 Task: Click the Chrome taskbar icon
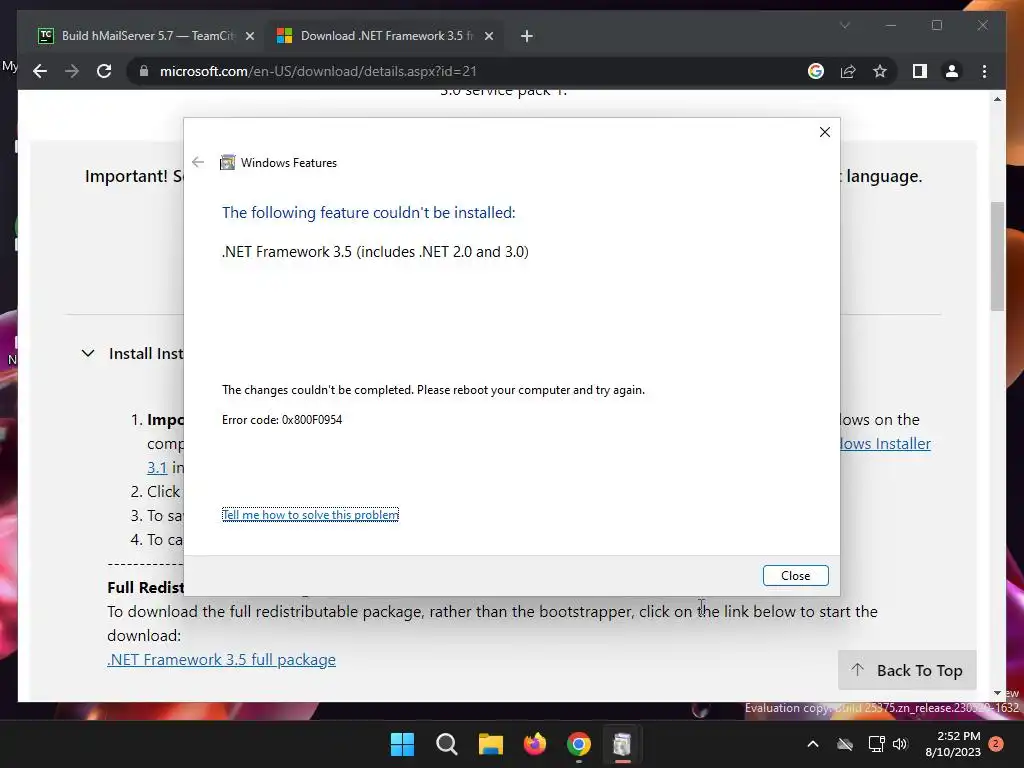(x=579, y=744)
